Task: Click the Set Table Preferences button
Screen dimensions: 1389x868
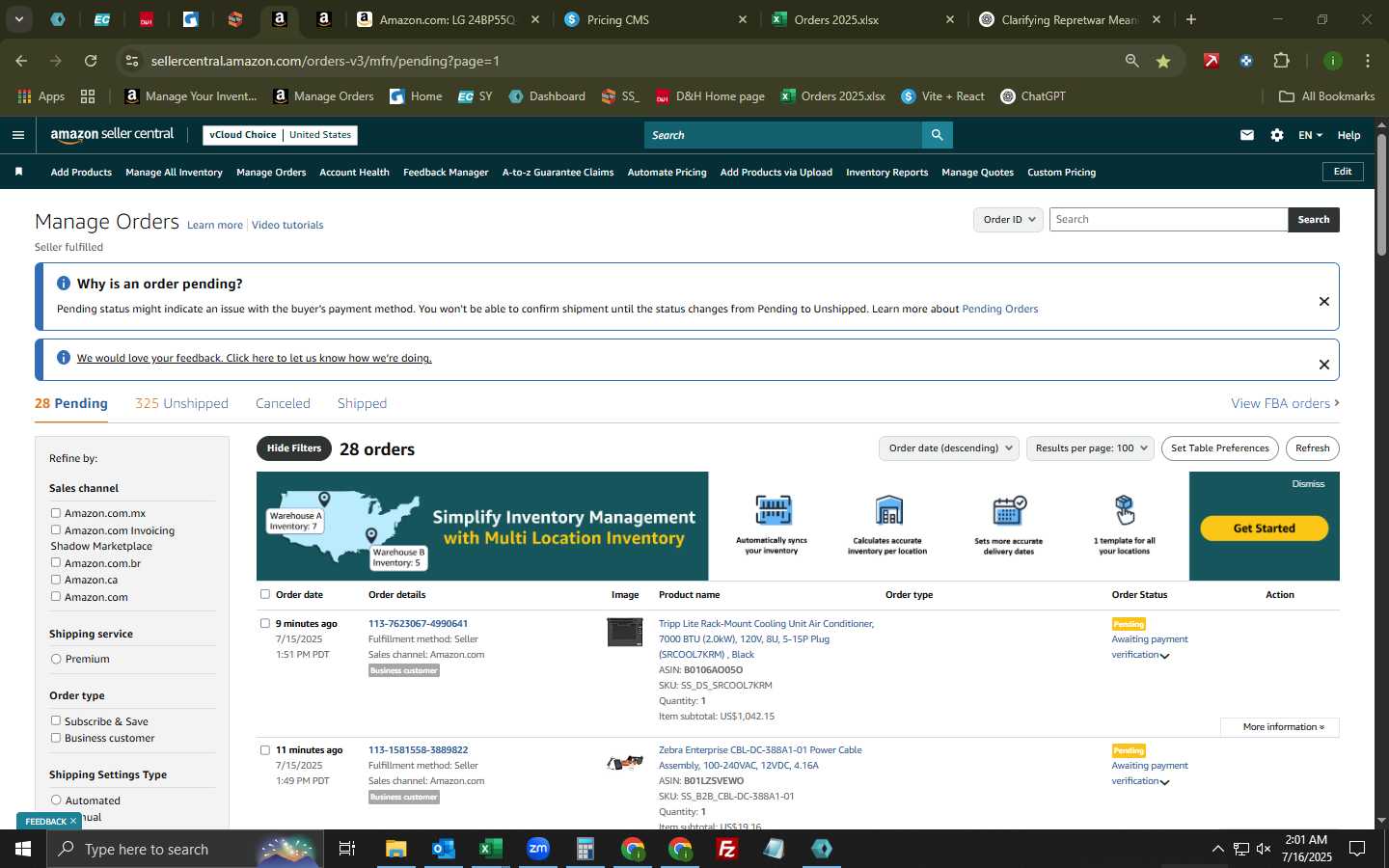Action: click(1219, 448)
